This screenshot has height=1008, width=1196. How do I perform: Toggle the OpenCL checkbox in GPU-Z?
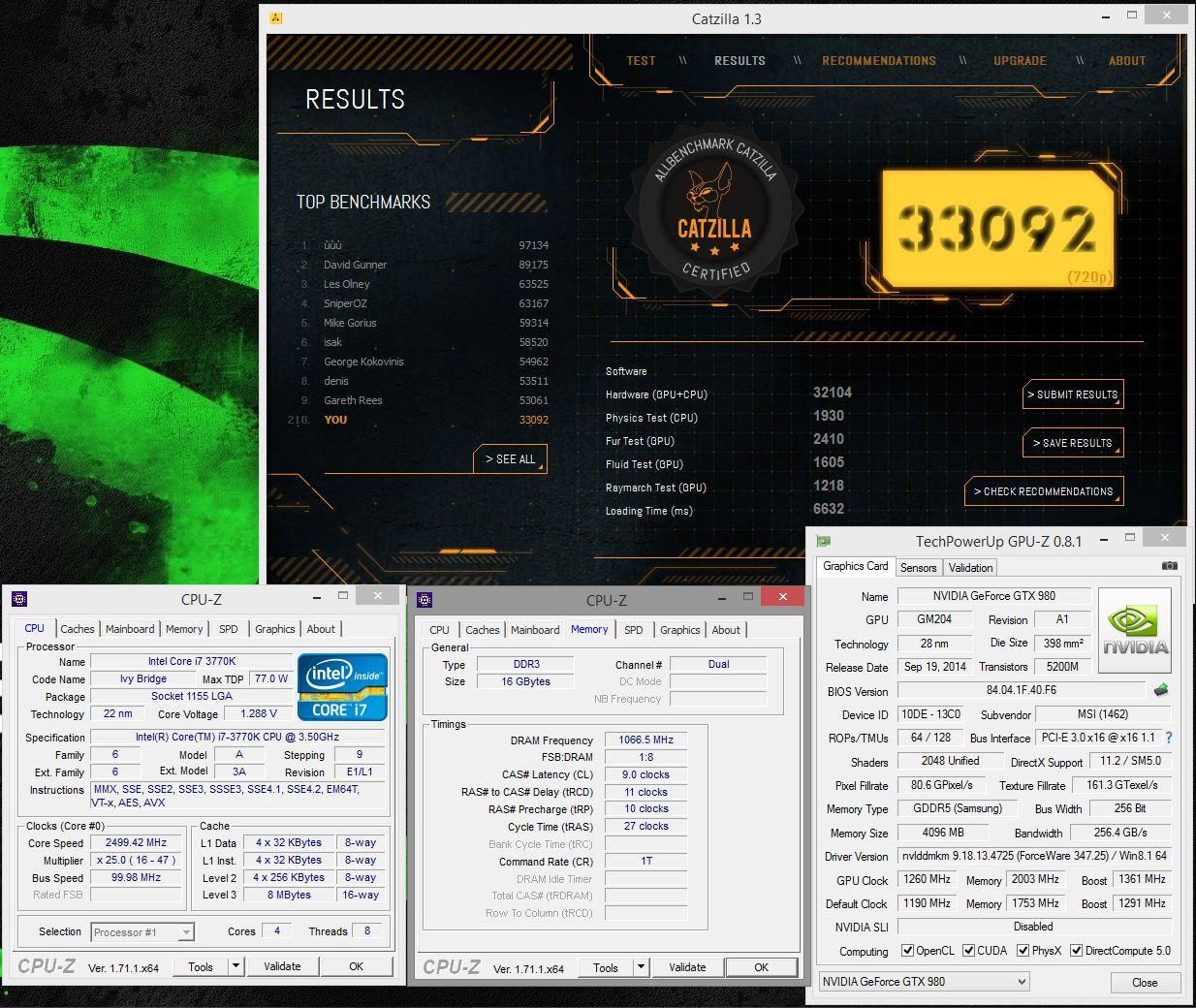click(x=907, y=951)
